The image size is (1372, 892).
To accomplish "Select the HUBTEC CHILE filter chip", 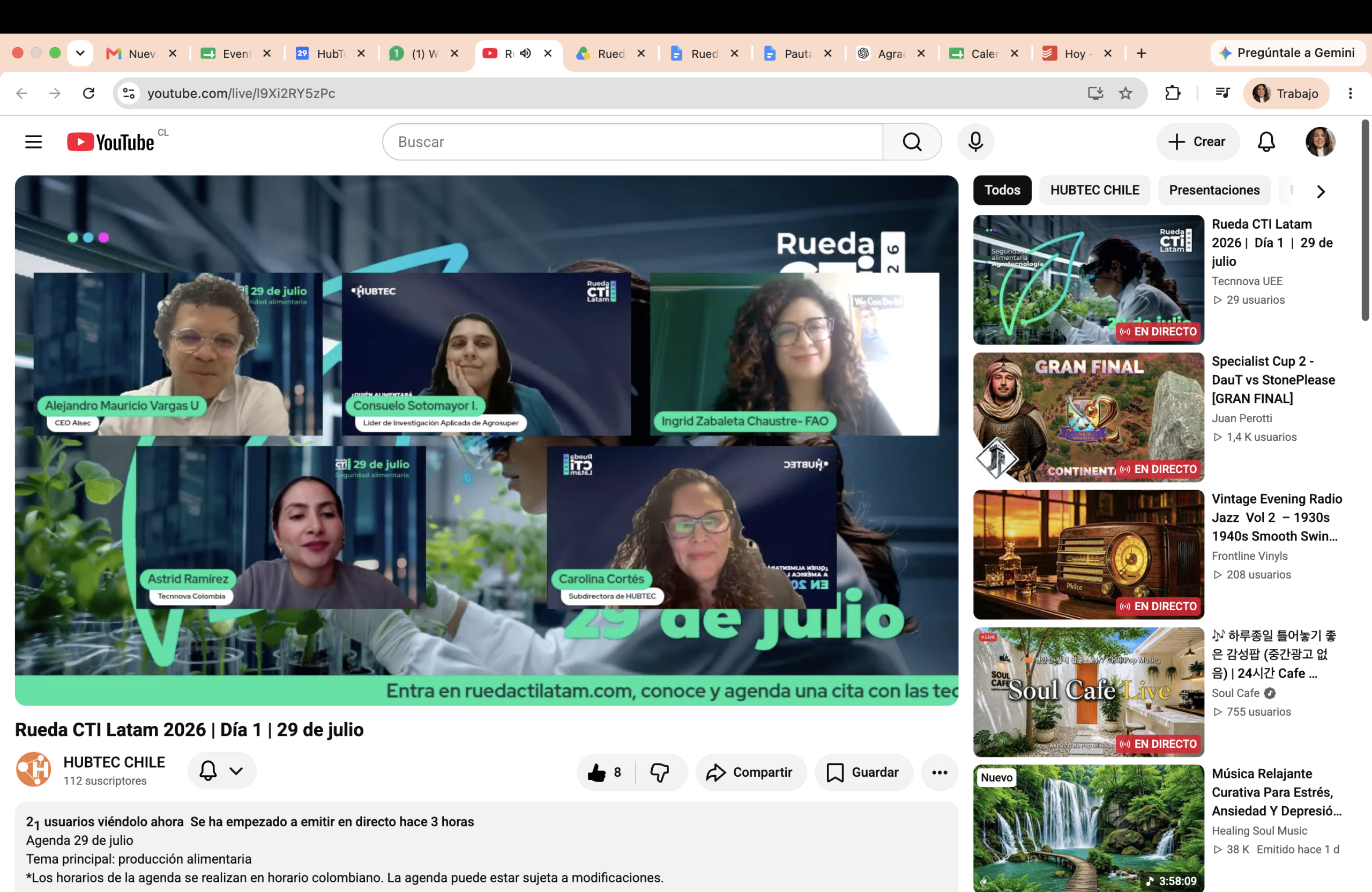I will click(1095, 190).
